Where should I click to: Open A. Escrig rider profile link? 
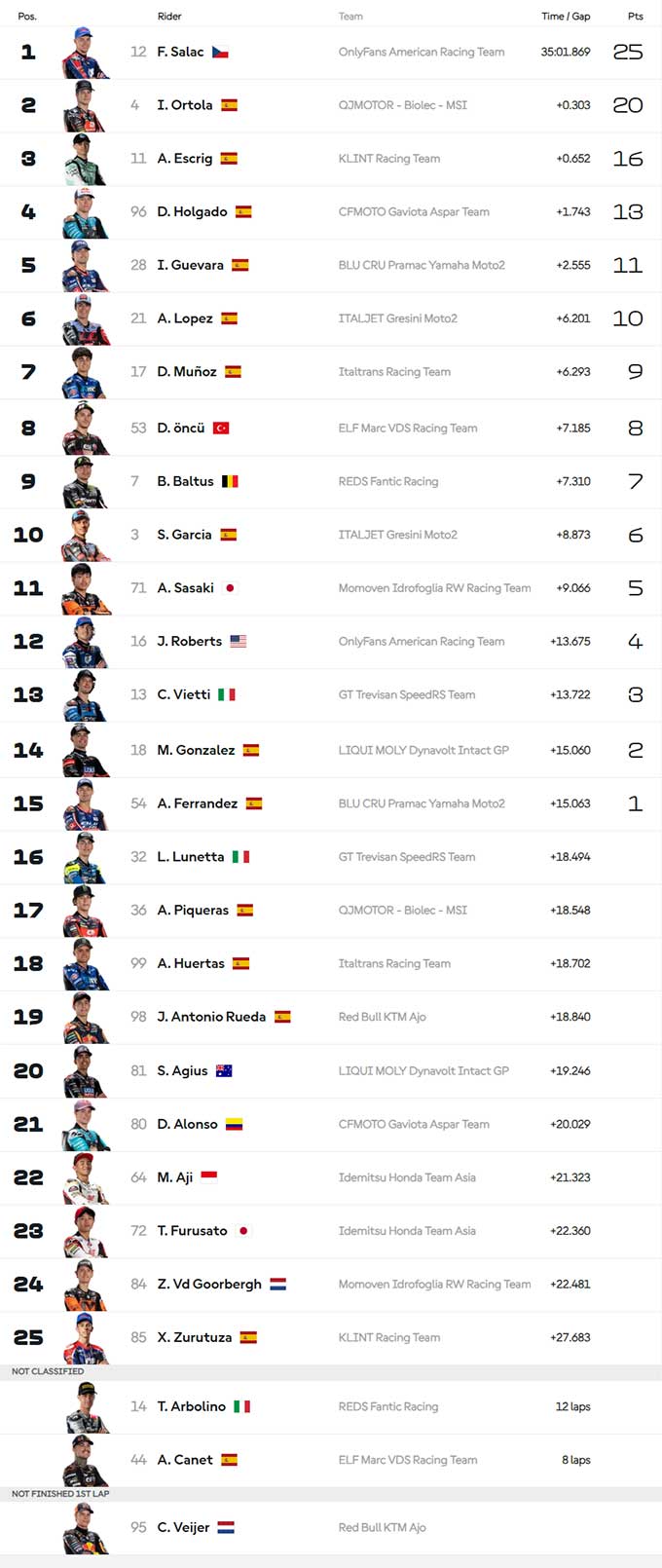pyautogui.click(x=185, y=159)
